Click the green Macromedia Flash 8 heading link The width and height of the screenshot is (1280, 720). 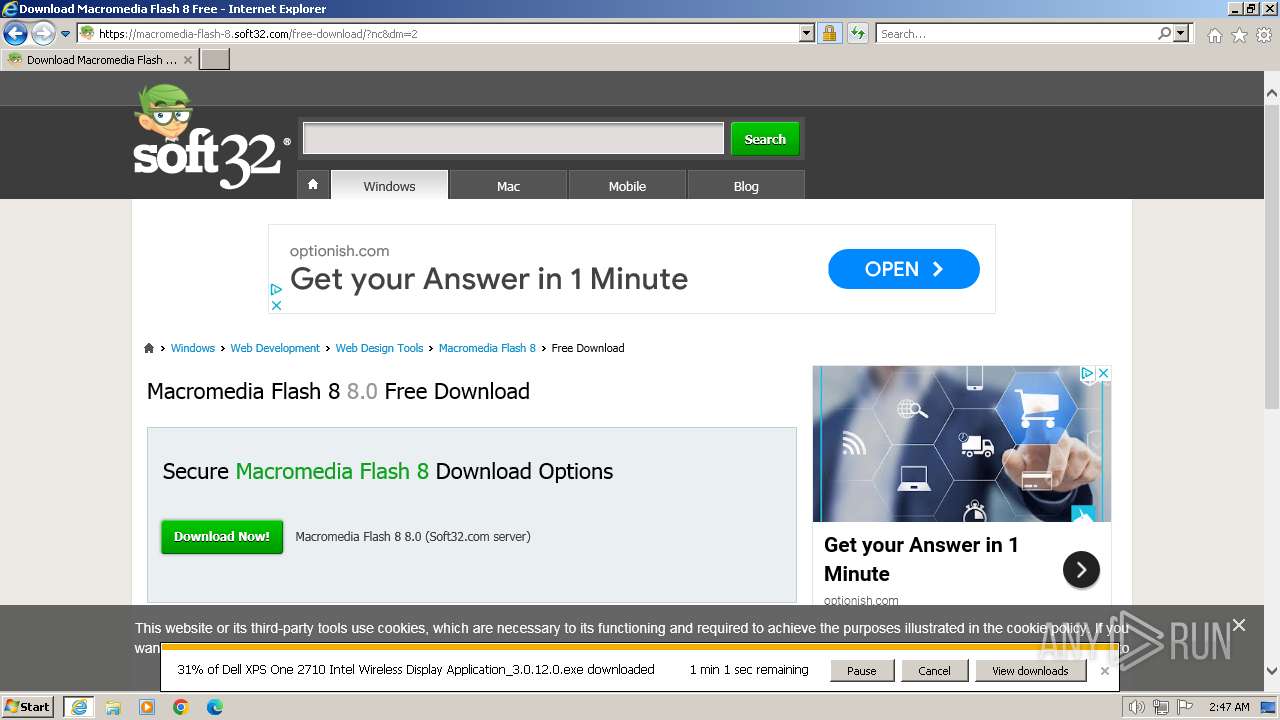coord(332,471)
